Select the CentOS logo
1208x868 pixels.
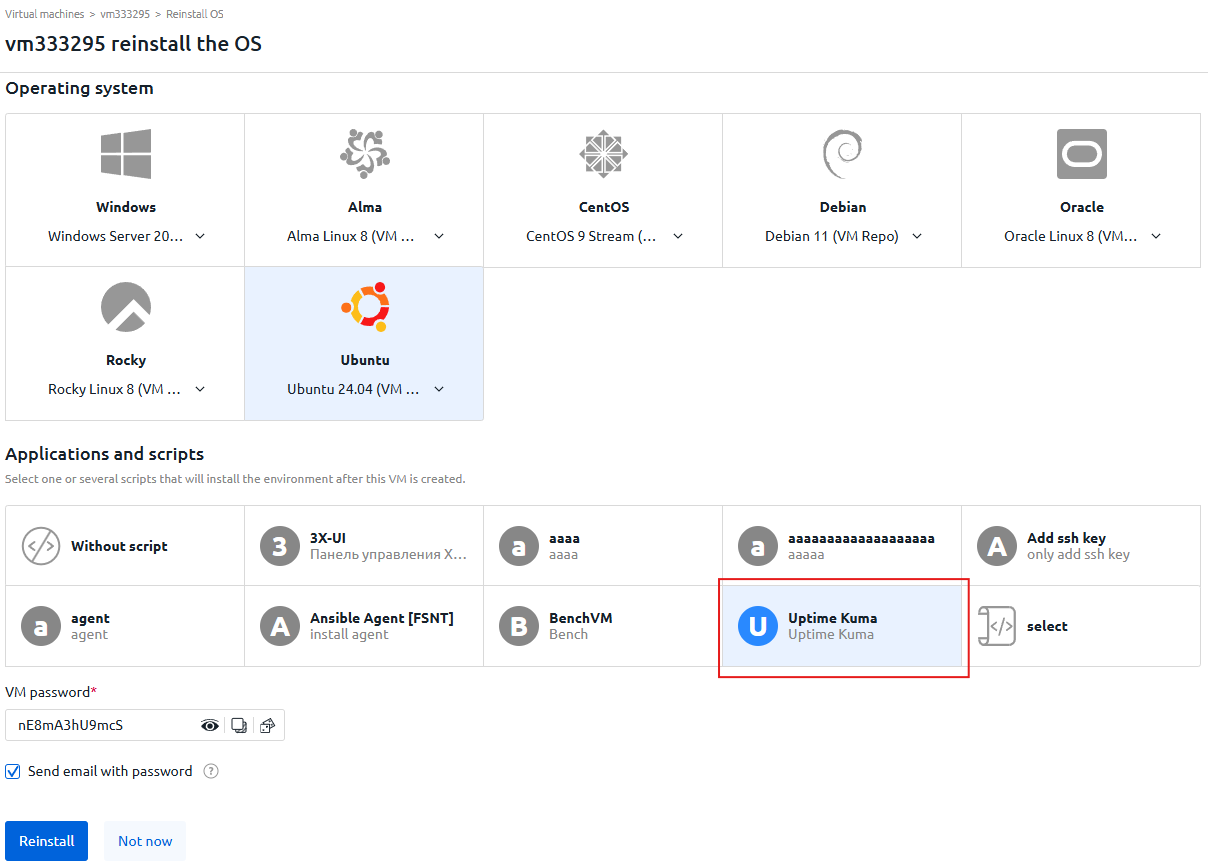pos(603,154)
